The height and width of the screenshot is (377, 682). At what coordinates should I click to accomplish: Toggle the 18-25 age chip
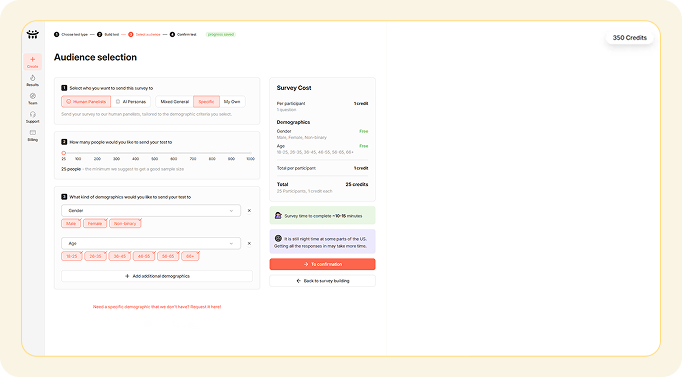[x=72, y=257]
